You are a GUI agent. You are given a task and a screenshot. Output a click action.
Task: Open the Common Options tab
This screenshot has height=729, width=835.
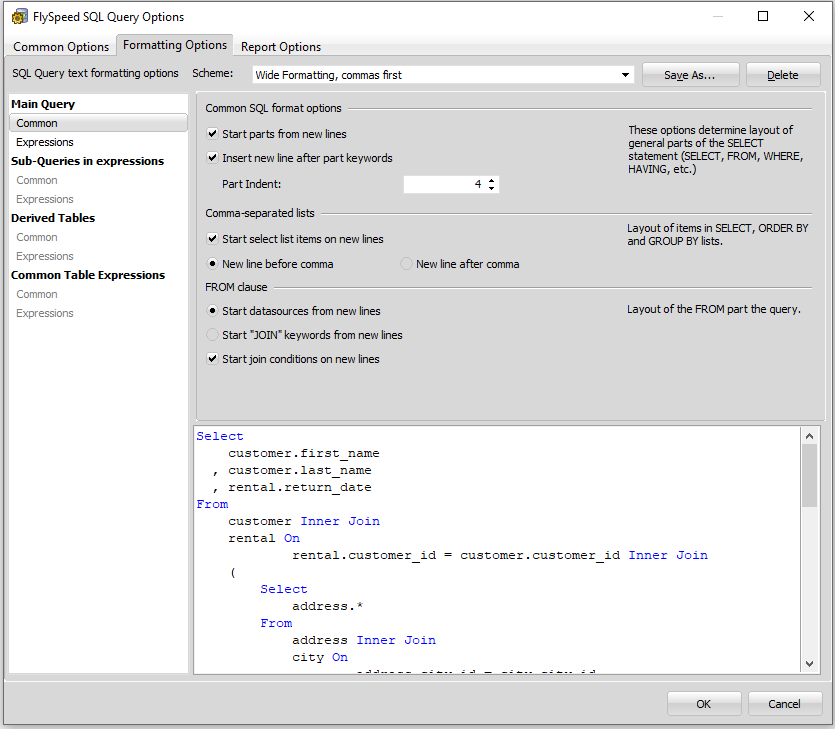60,46
